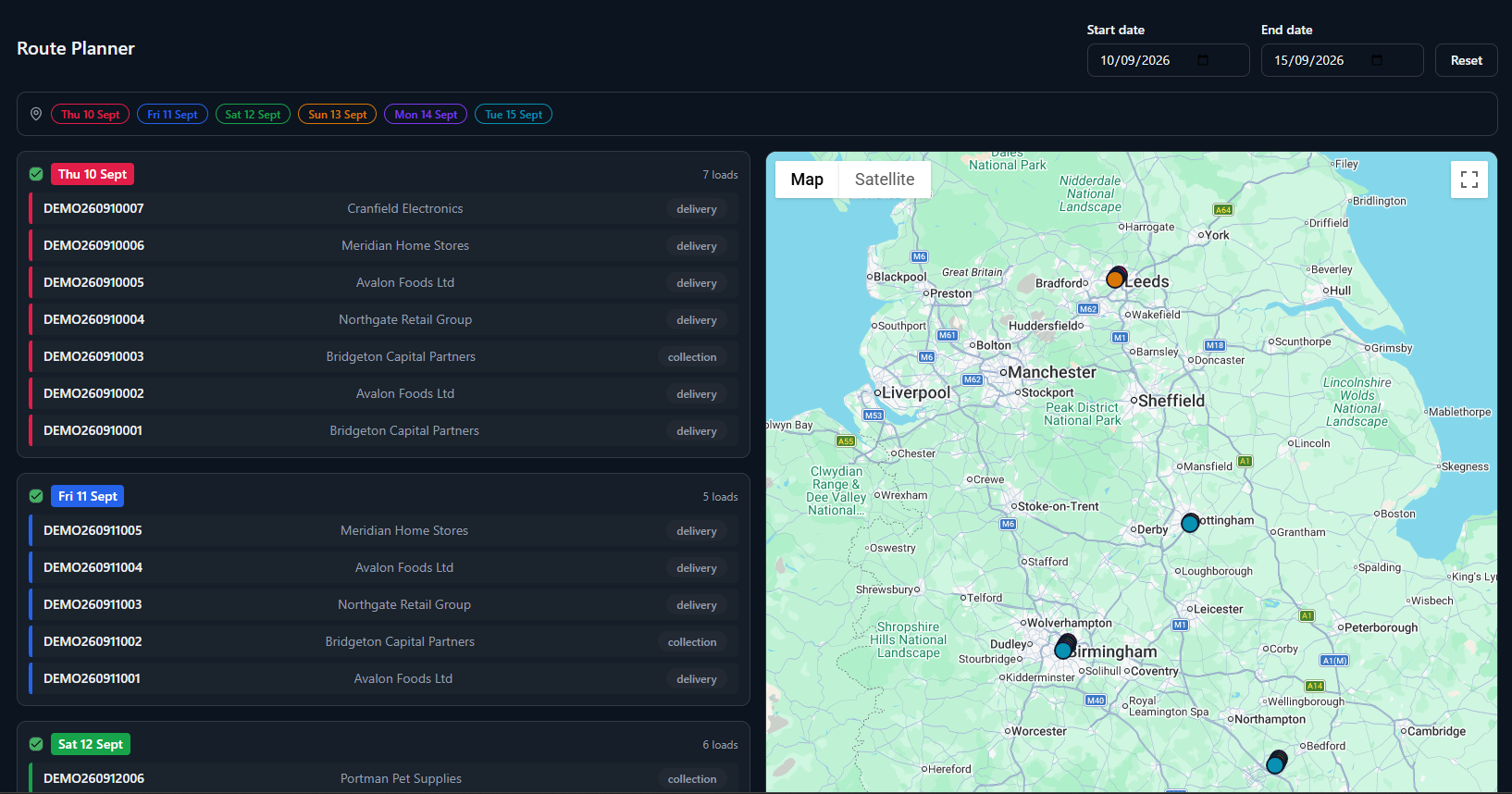
Task: Switch to Satellite map view
Action: point(885,180)
